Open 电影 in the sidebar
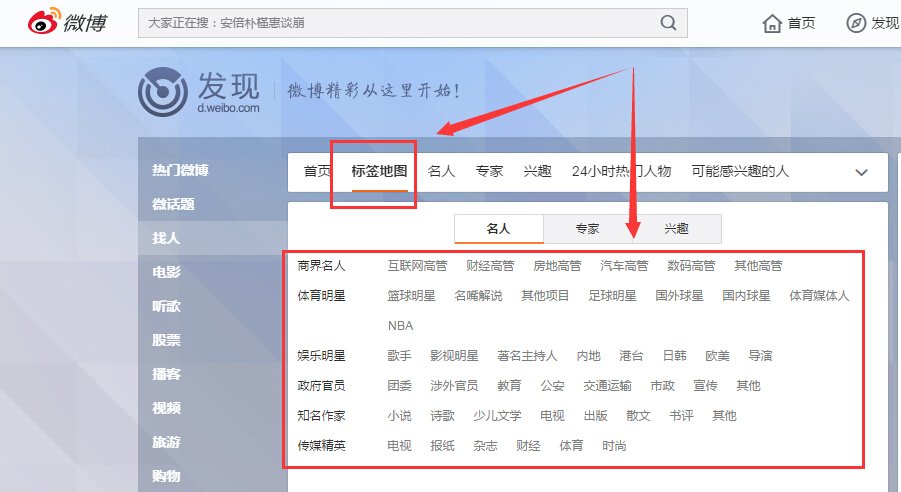901x492 pixels. coord(166,272)
